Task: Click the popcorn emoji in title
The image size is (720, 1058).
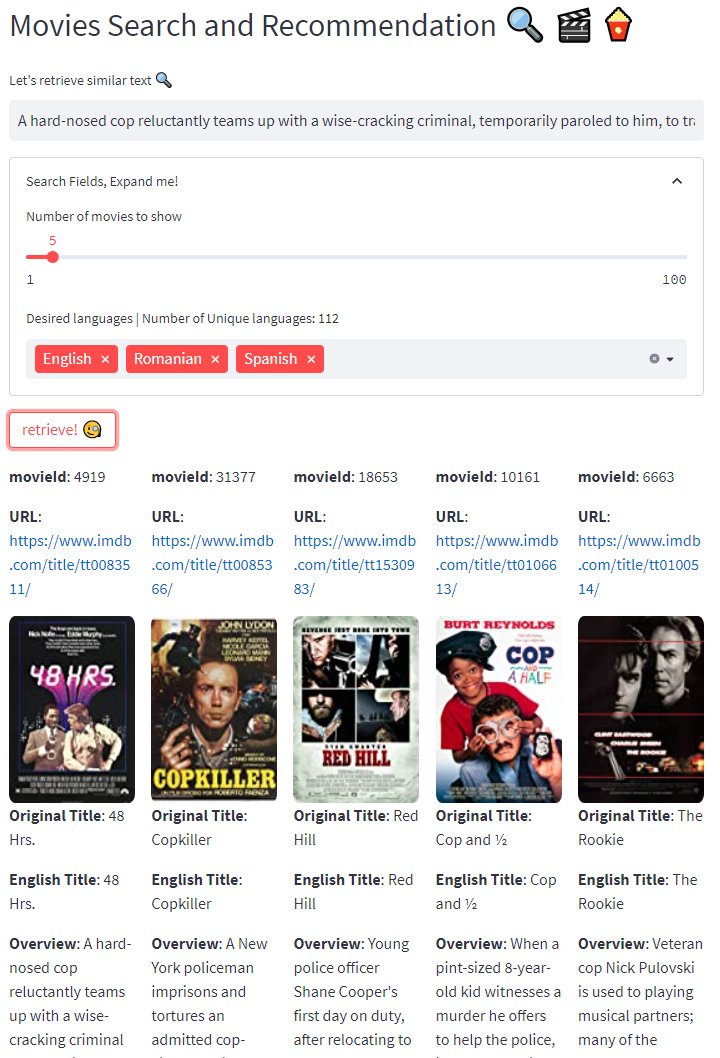Action: point(617,26)
